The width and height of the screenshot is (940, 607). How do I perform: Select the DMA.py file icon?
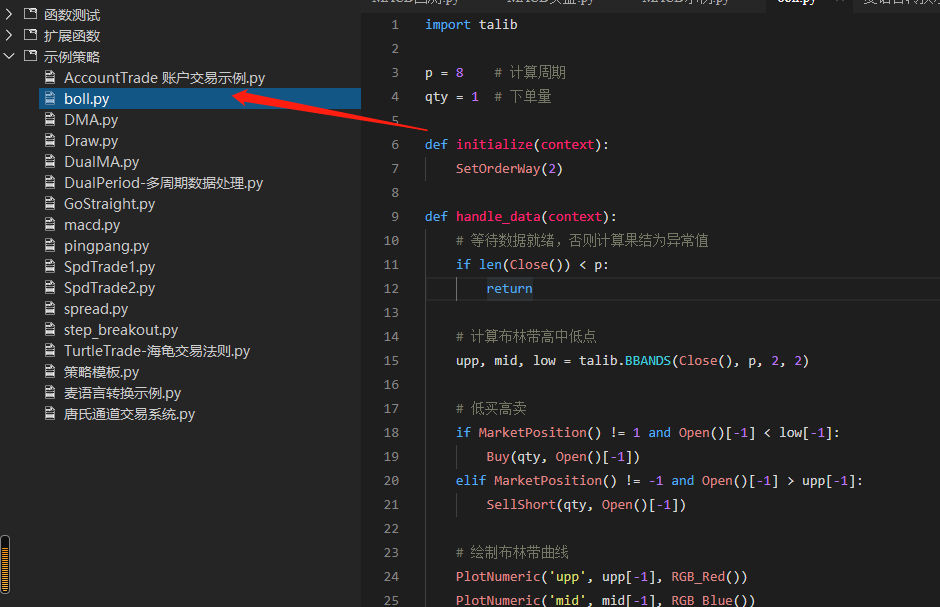tap(50, 119)
